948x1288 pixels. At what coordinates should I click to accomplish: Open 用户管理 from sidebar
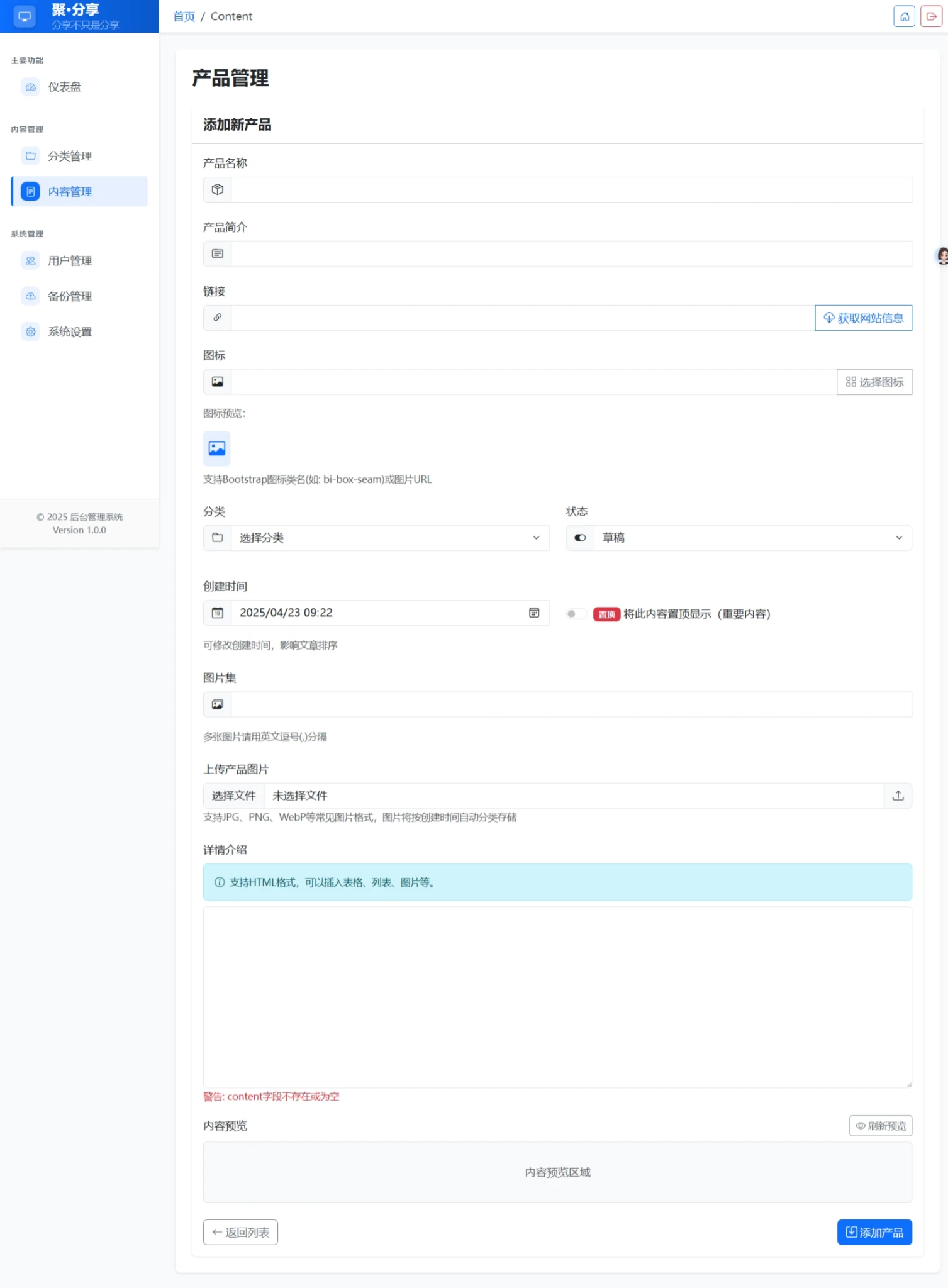click(x=70, y=260)
